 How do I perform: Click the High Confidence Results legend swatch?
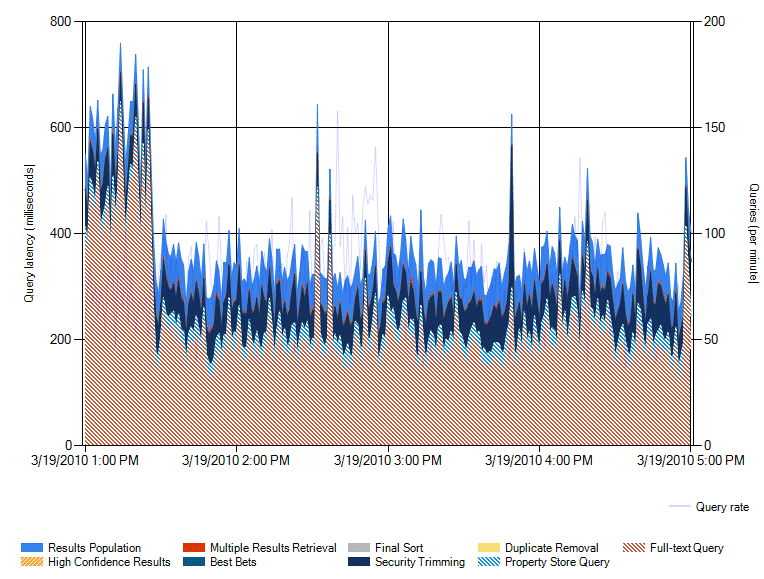[x=32, y=562]
